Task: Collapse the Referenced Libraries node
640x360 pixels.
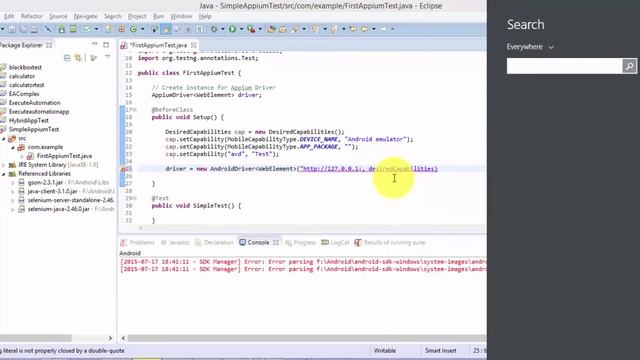Action: (4, 174)
